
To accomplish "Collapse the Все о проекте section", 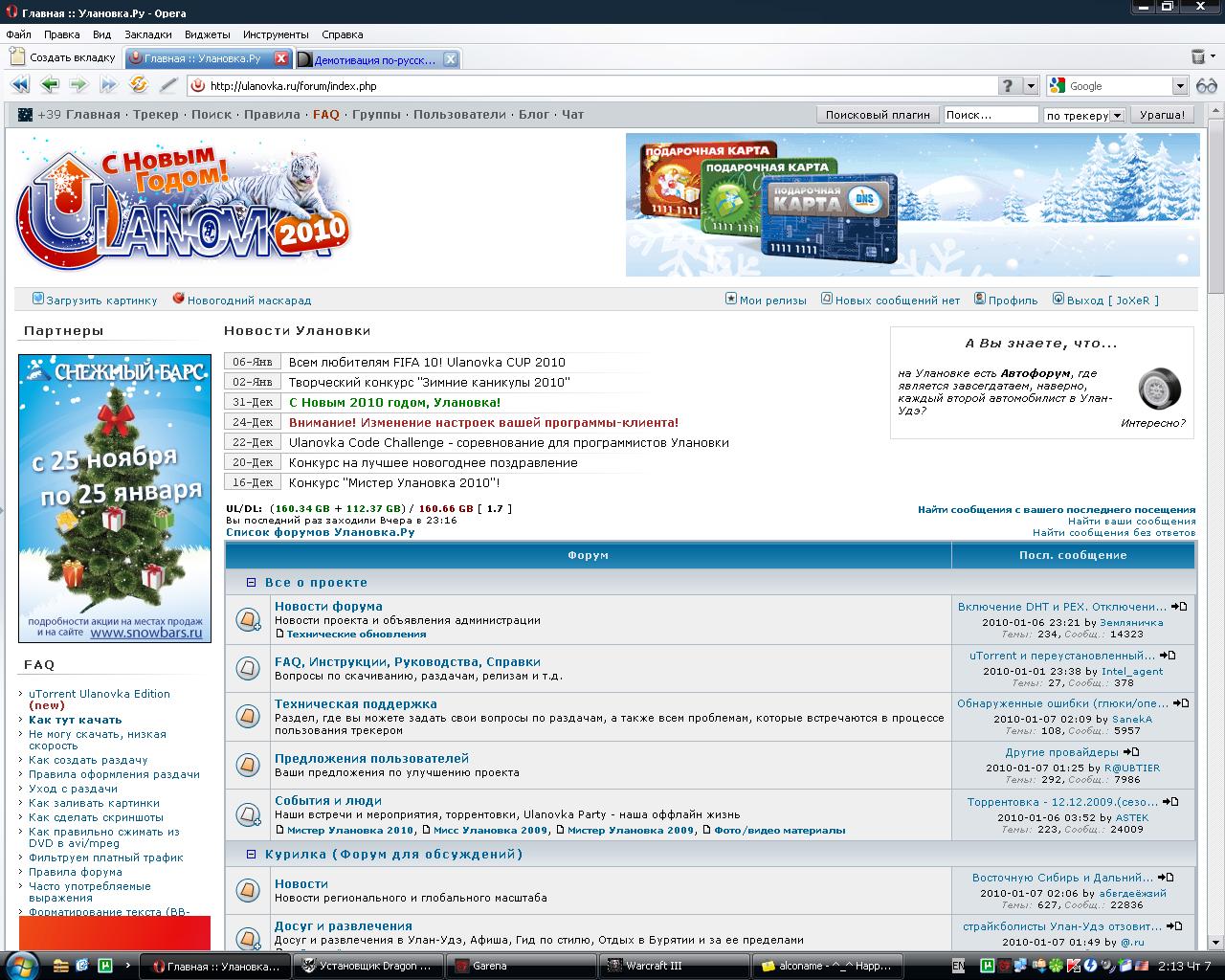I will (x=251, y=582).
